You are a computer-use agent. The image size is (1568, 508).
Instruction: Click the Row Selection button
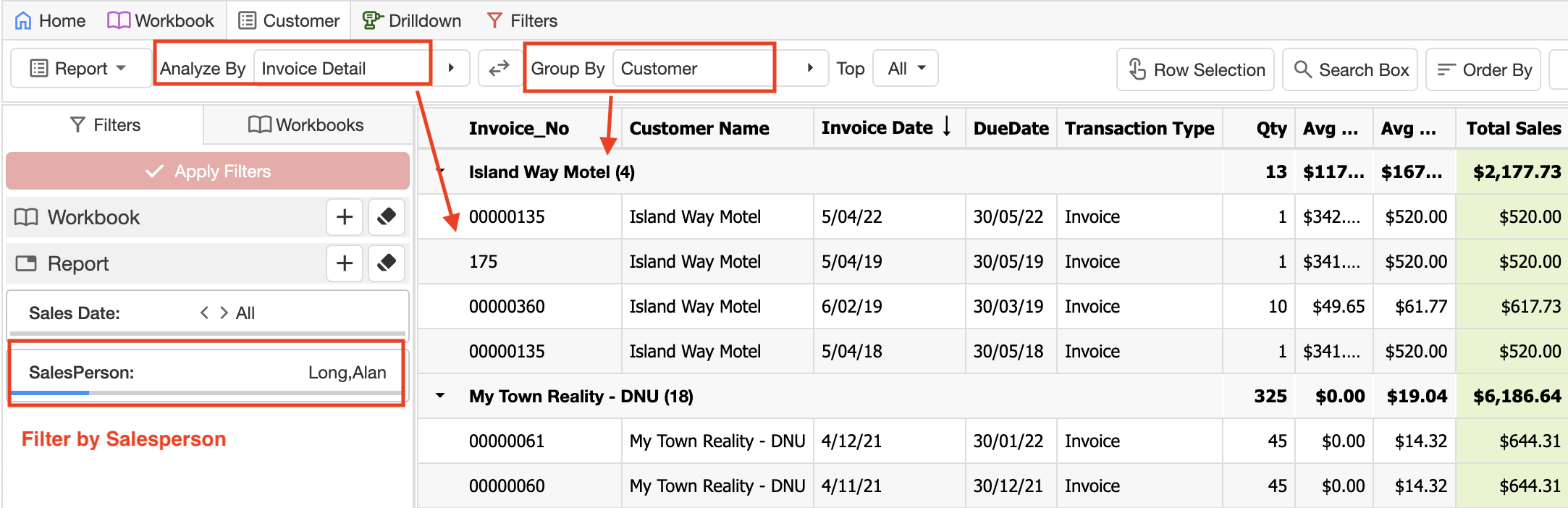tap(1195, 69)
